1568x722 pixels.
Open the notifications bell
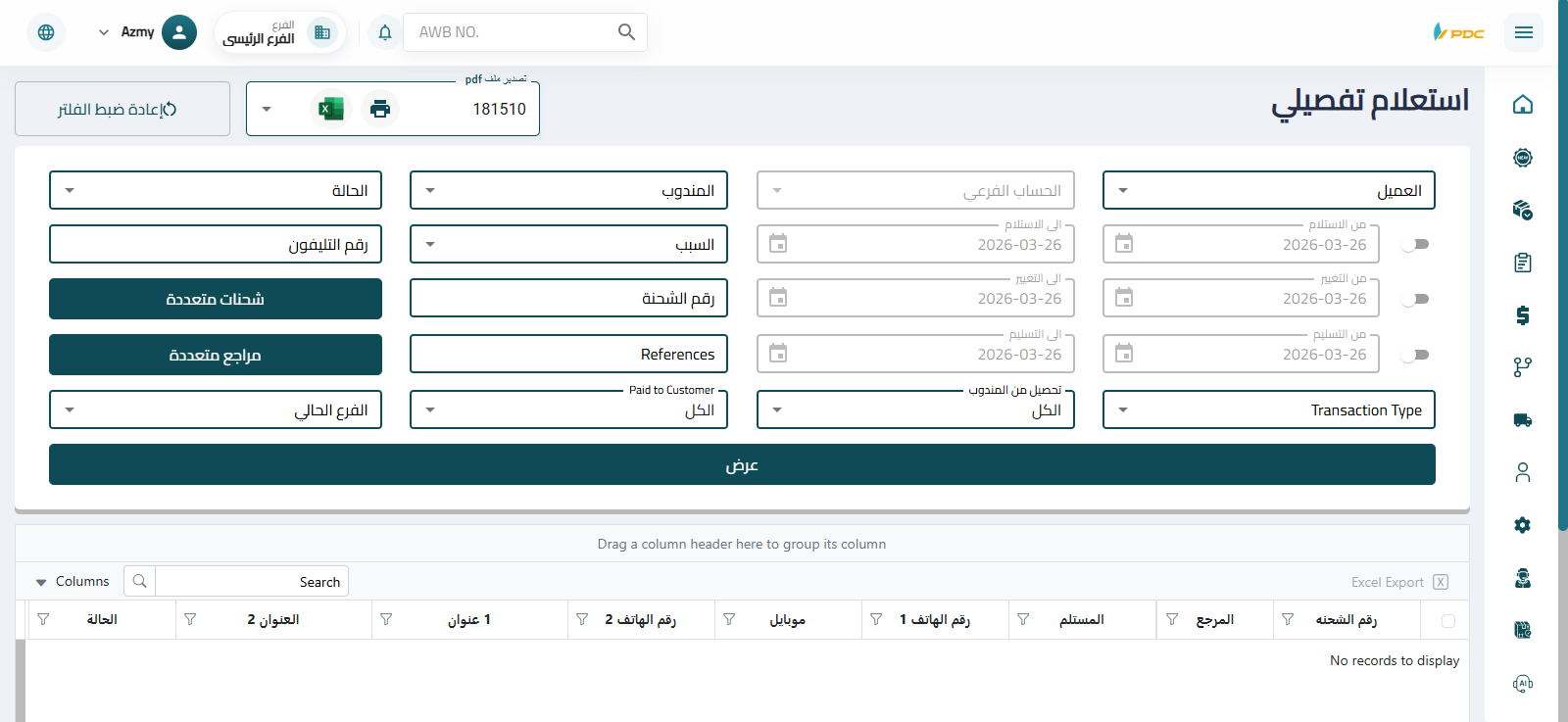point(385,32)
